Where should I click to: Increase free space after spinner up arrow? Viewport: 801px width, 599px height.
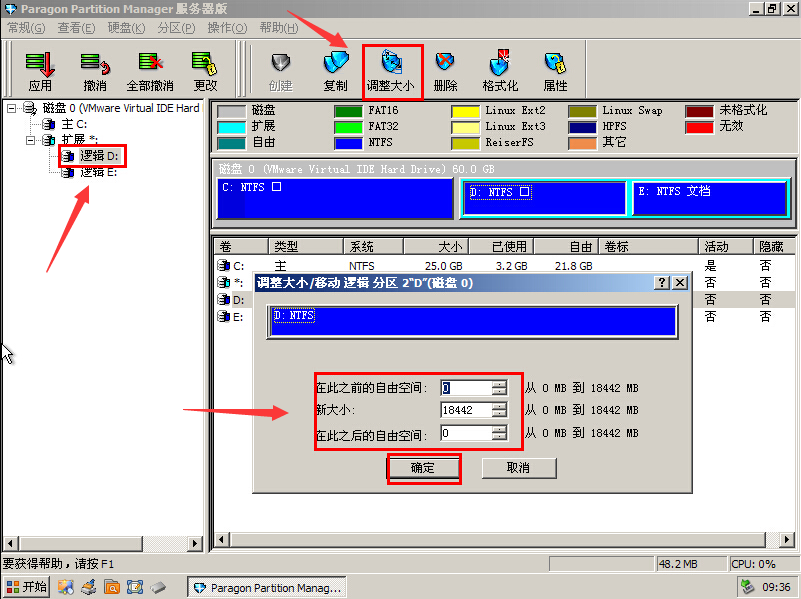pyautogui.click(x=500, y=429)
